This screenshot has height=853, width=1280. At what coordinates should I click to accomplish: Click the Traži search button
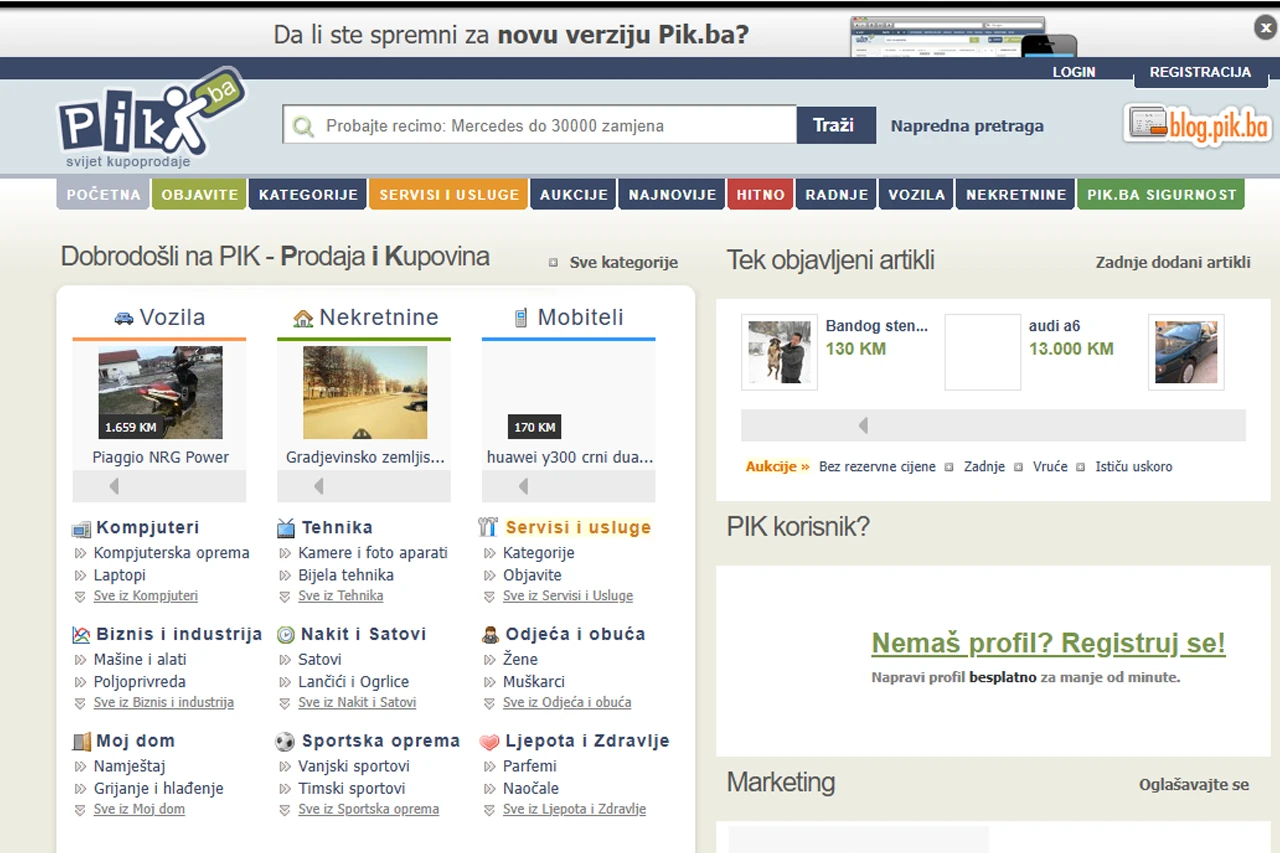click(x=836, y=125)
